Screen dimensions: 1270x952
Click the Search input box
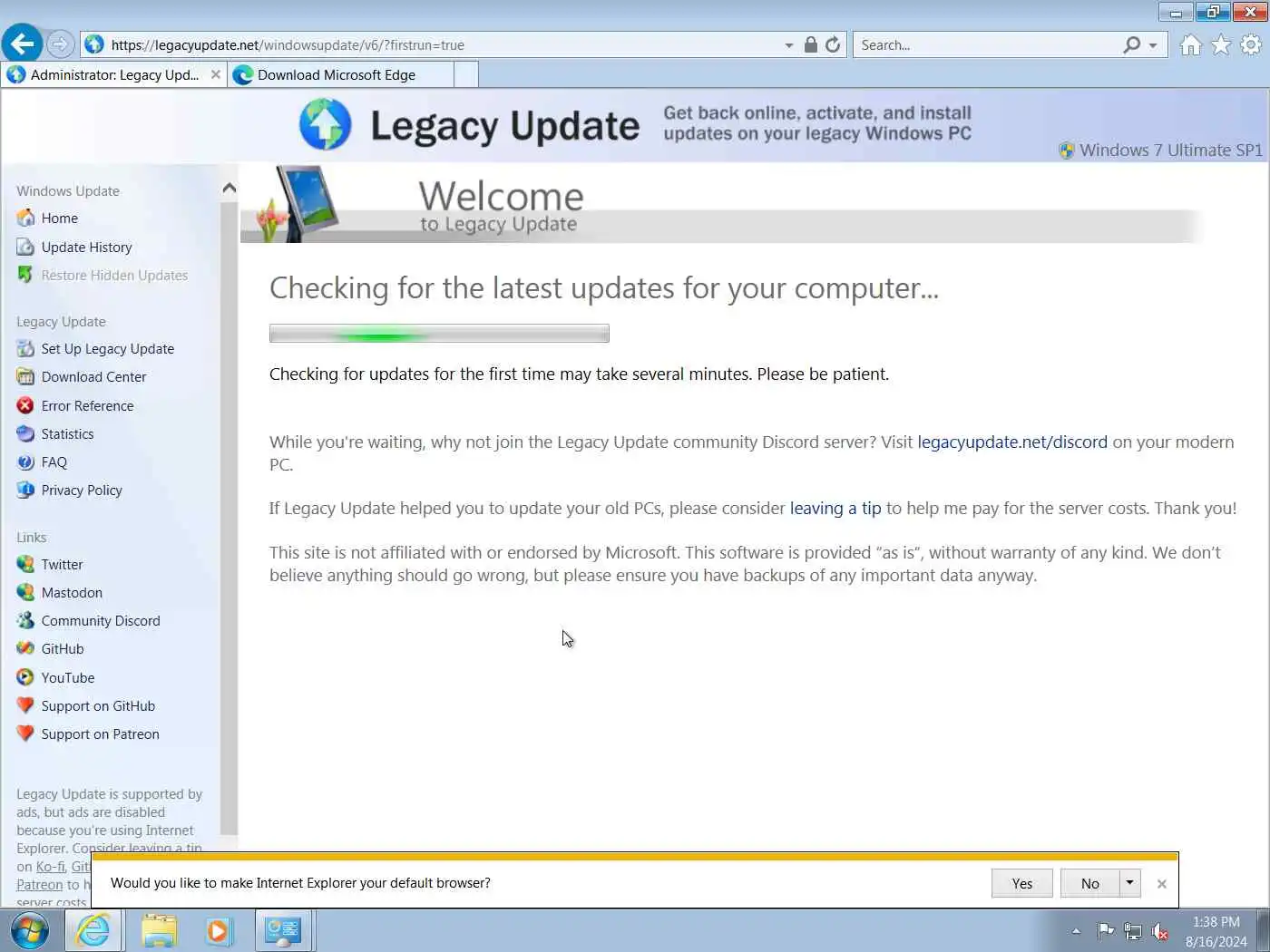point(989,44)
